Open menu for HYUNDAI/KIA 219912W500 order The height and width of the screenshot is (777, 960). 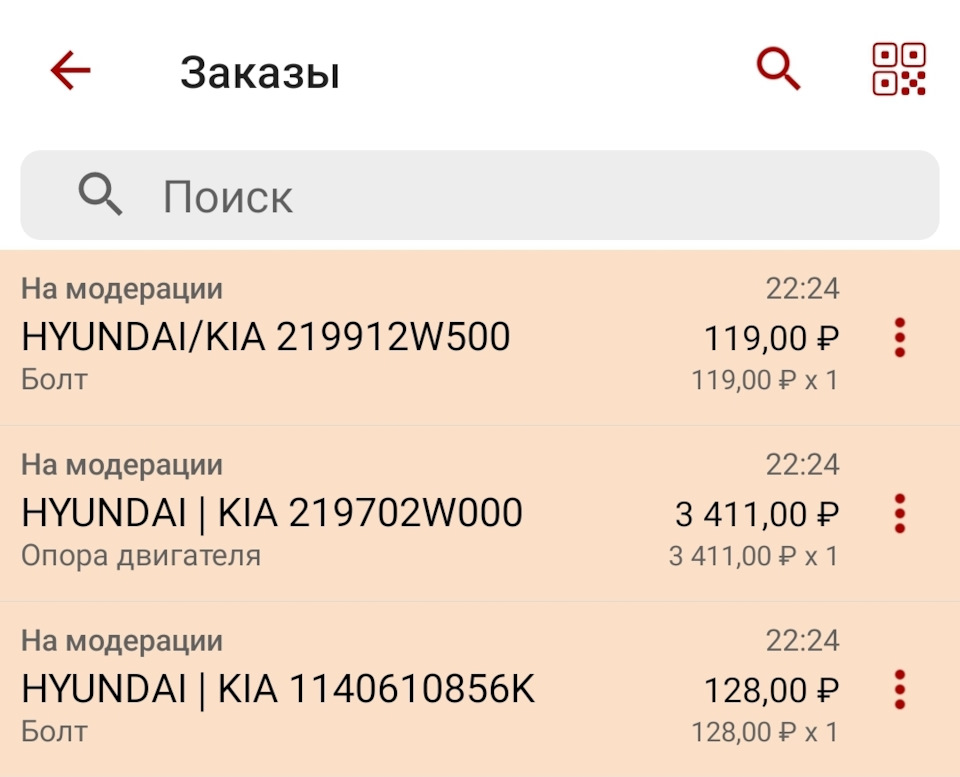(x=898, y=338)
